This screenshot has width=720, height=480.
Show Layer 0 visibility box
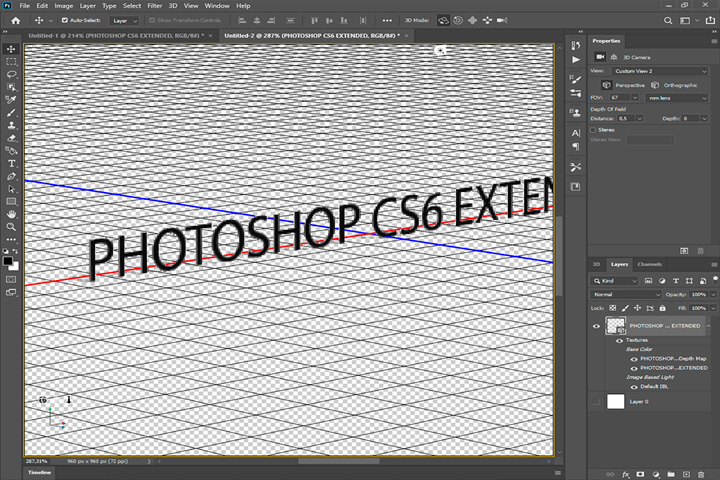point(596,402)
